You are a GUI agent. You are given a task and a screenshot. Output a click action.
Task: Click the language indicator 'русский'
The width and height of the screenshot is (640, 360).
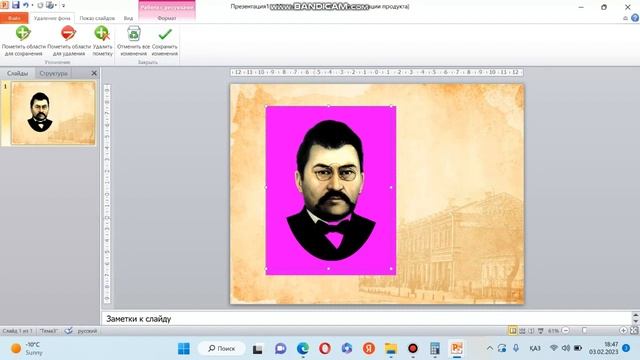coord(87,331)
